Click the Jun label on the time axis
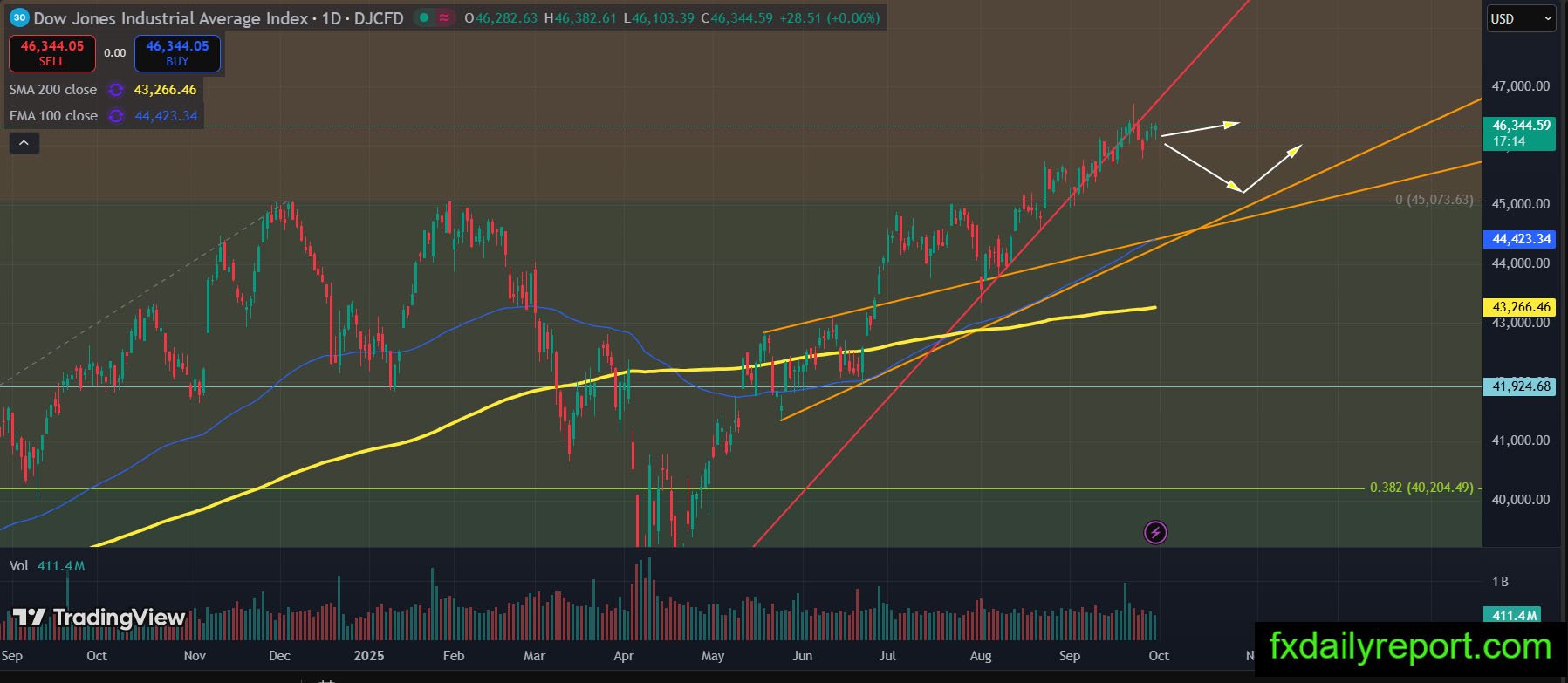 (801, 656)
